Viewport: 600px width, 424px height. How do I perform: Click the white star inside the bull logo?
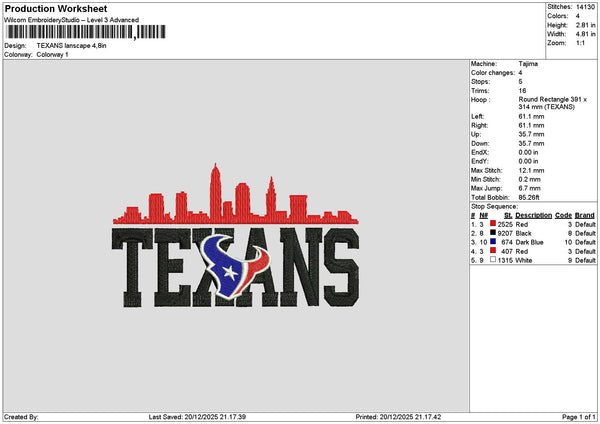point(230,273)
